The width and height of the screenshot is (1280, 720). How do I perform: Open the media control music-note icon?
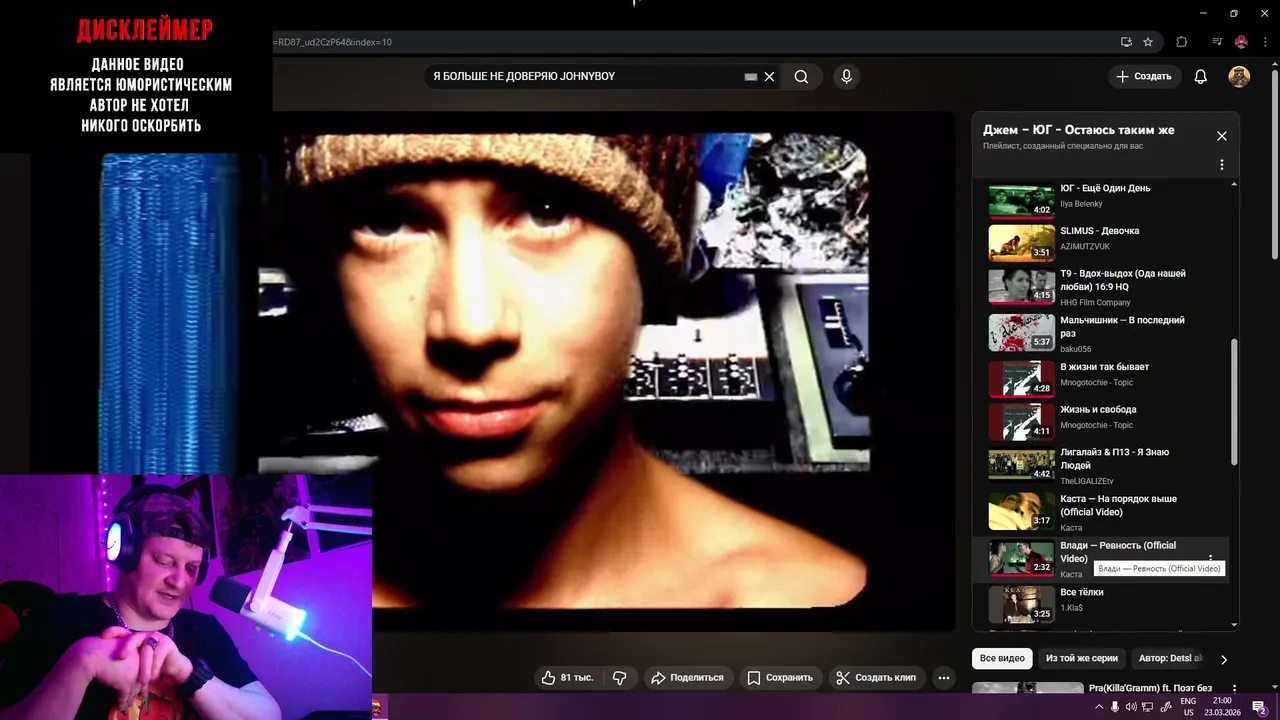pos(1217,42)
